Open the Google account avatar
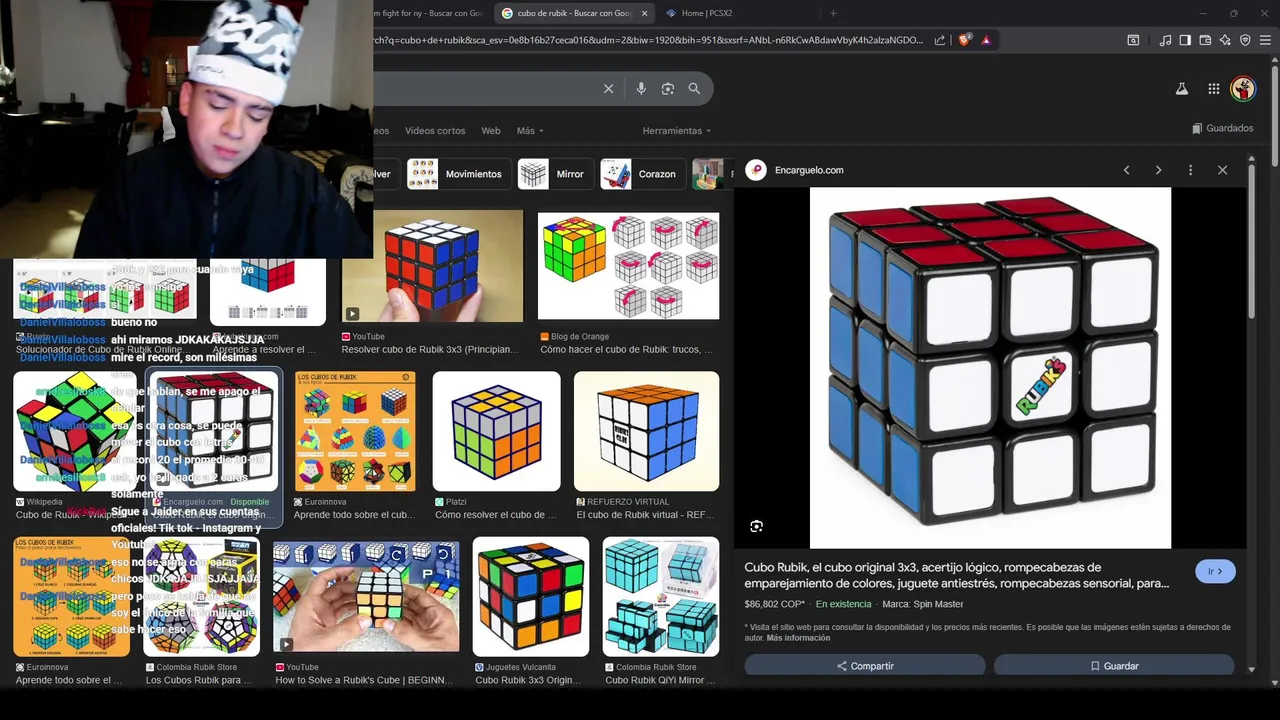Viewport: 1280px width, 720px height. coord(1243,89)
